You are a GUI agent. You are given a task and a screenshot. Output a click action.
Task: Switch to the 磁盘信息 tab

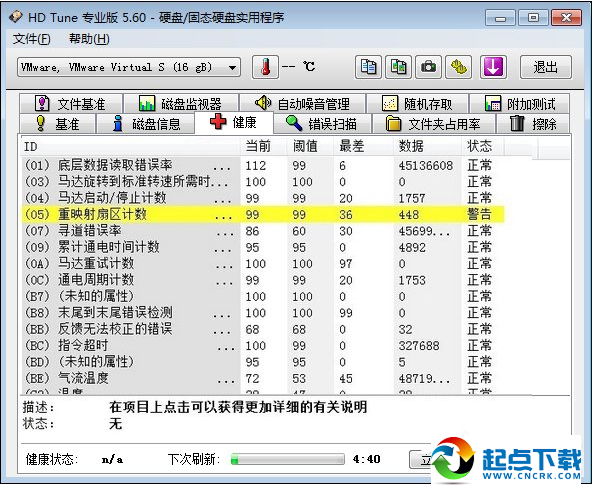[146, 123]
